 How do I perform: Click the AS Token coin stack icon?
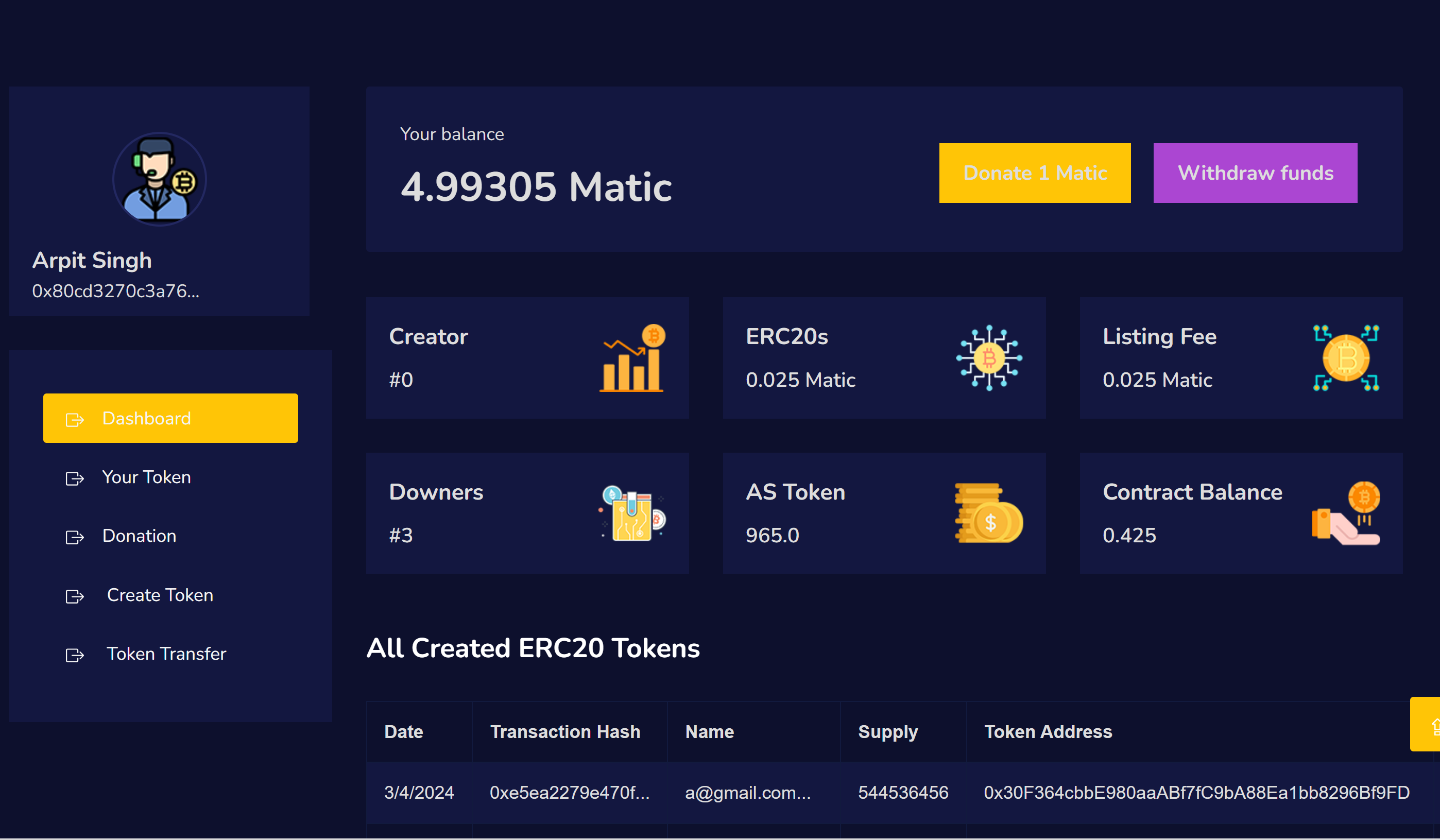tap(989, 513)
